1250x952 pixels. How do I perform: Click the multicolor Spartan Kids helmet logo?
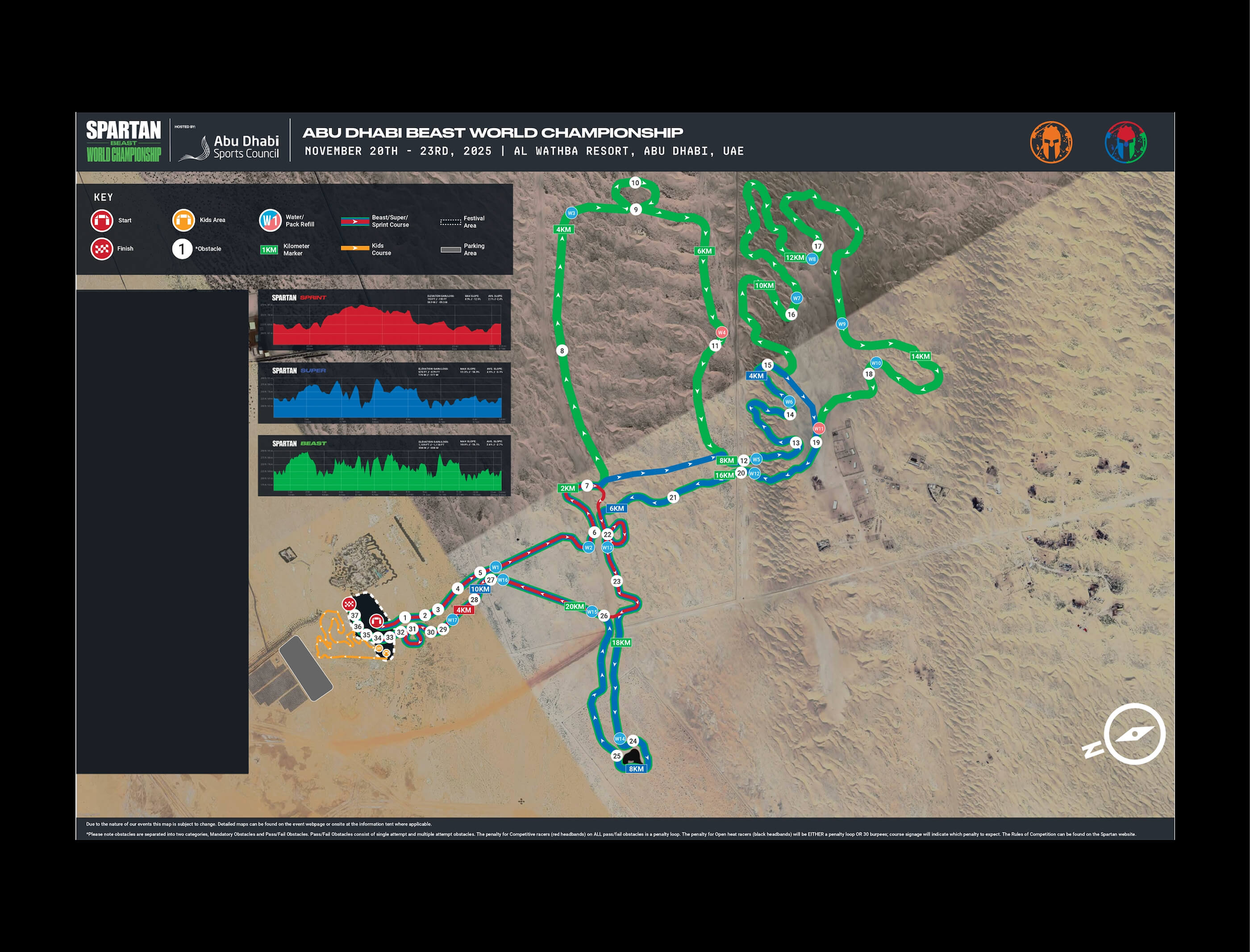[x=1125, y=142]
